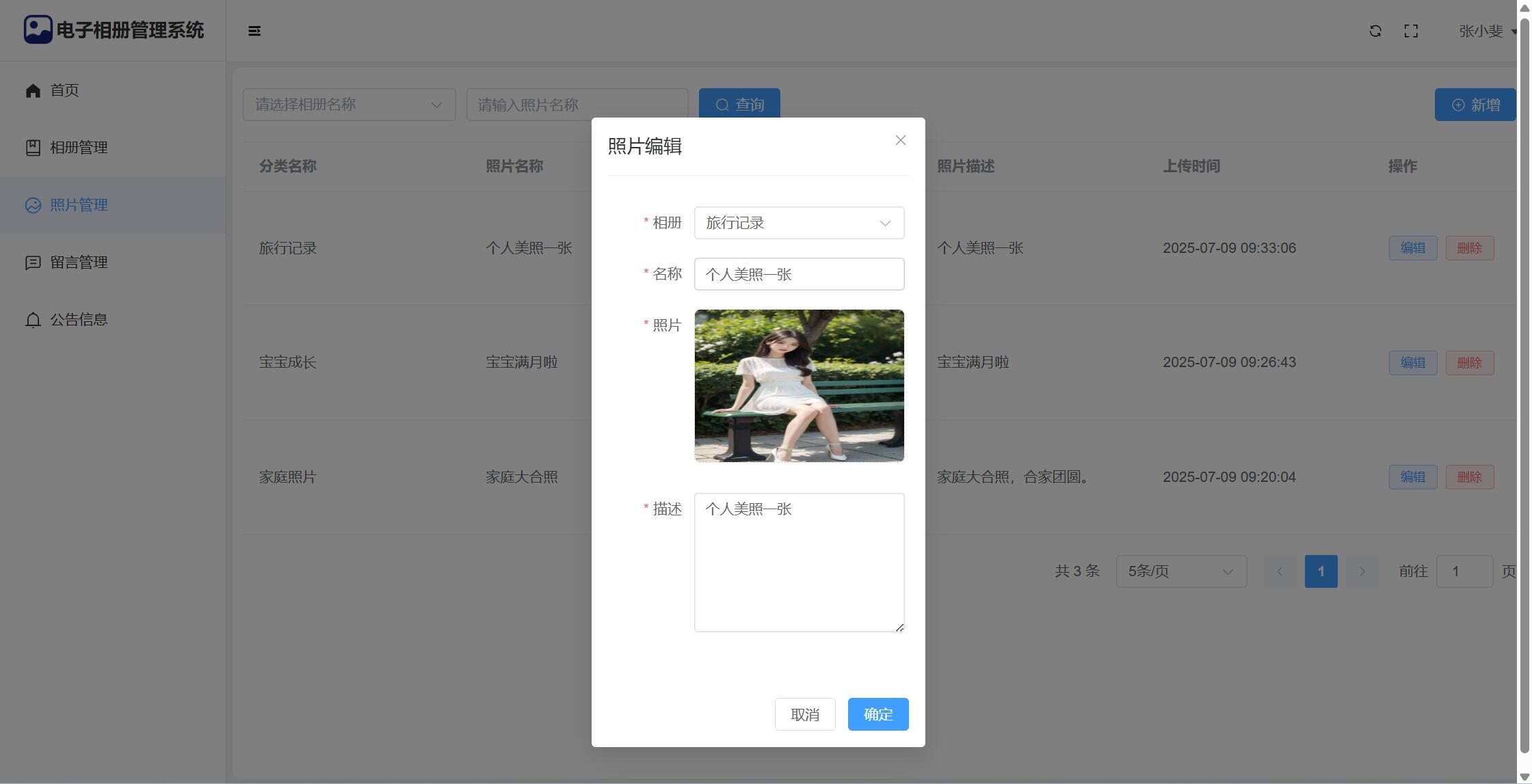Image resolution: width=1532 pixels, height=784 pixels.
Task: Expand the 相册 dropdown showing 旅行记录
Action: 799,223
